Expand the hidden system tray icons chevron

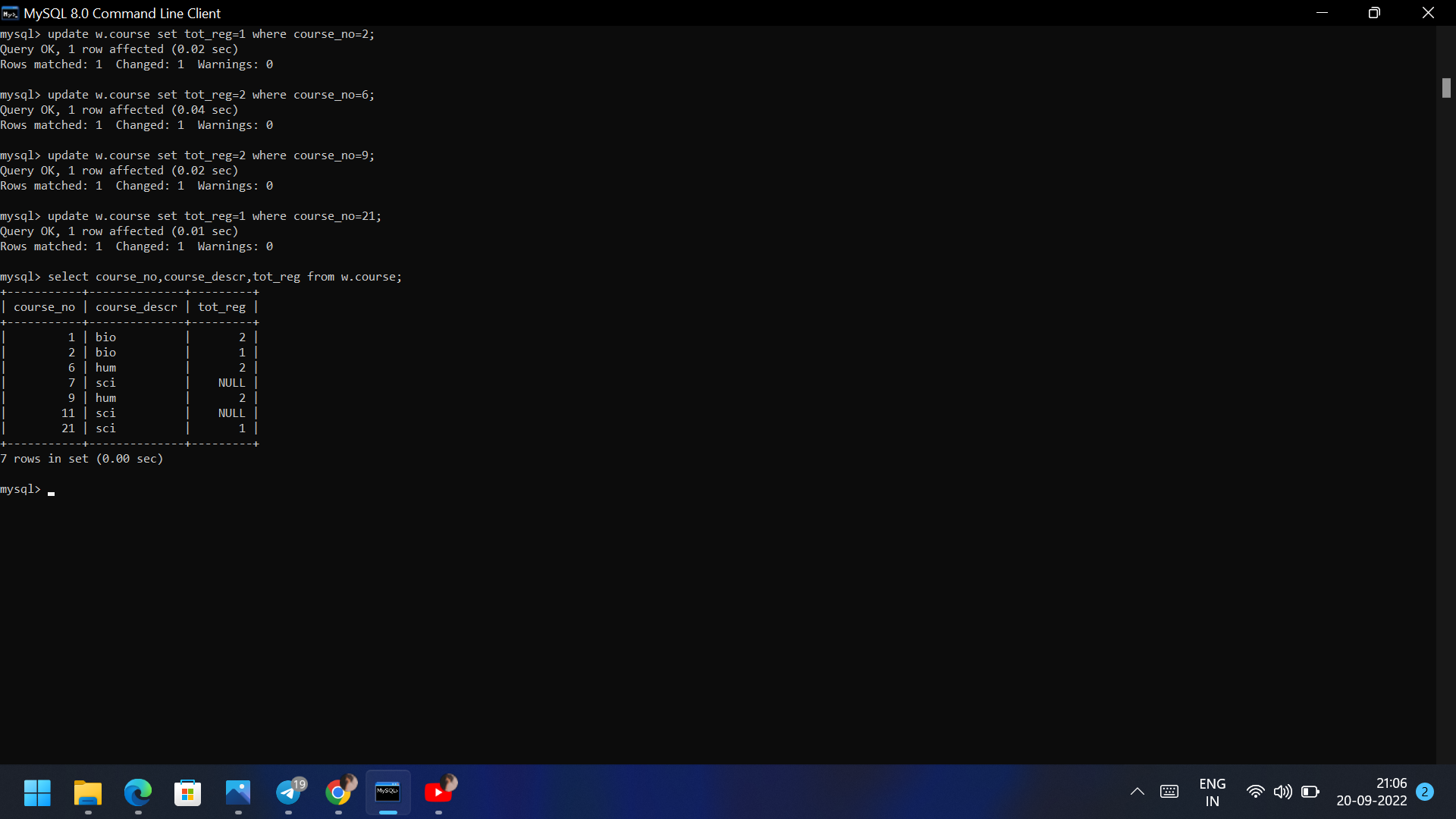[x=1137, y=792]
